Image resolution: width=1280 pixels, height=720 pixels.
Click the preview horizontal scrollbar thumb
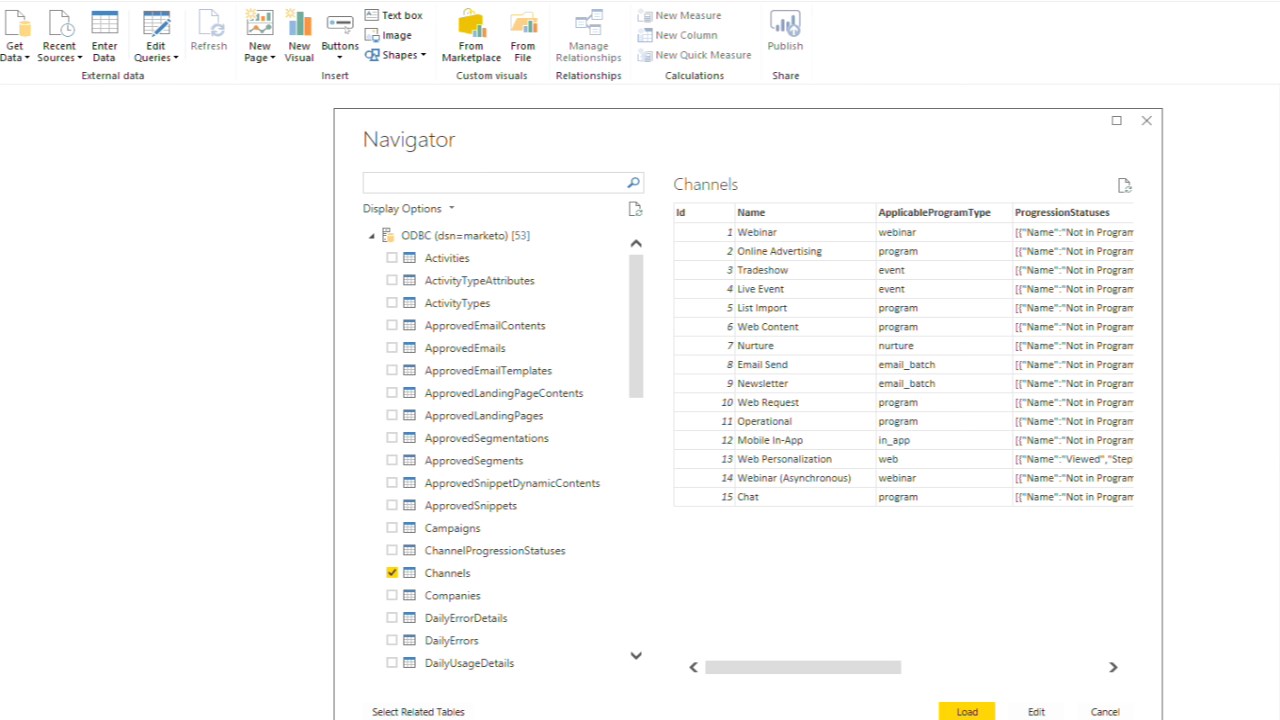coord(803,667)
